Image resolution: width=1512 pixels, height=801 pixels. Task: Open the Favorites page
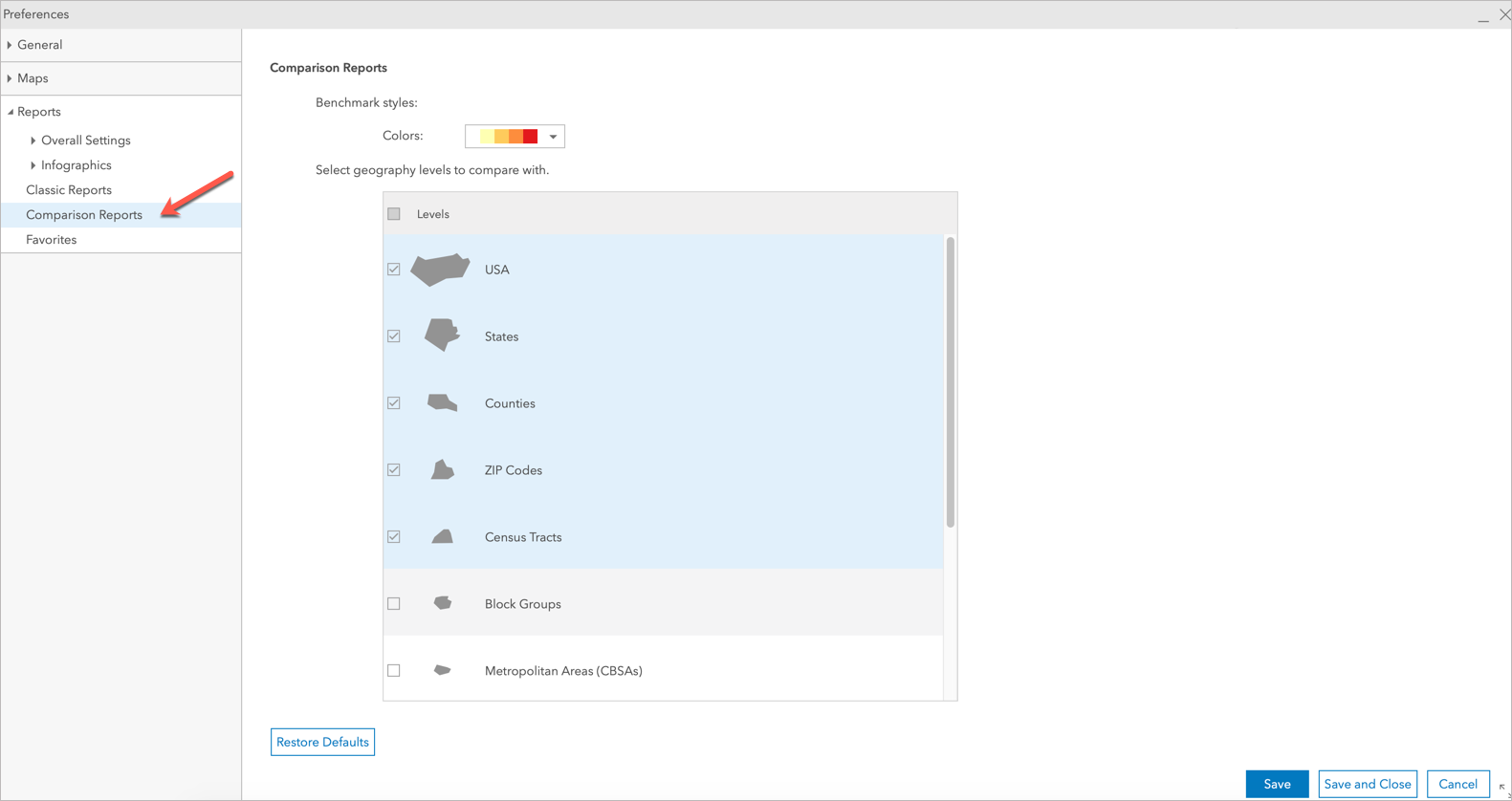(52, 240)
